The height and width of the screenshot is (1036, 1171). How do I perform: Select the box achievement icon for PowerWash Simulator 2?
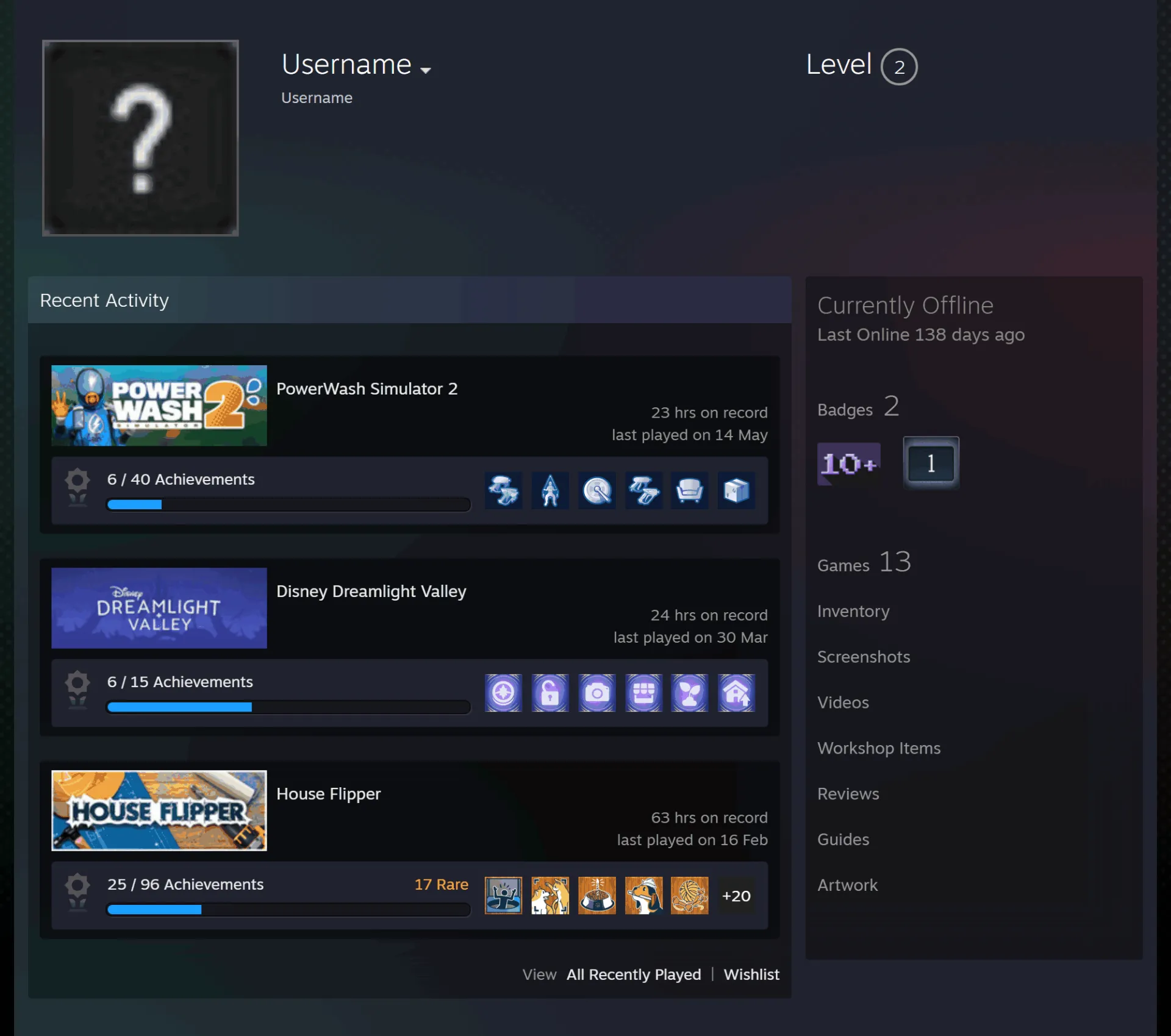(x=736, y=490)
